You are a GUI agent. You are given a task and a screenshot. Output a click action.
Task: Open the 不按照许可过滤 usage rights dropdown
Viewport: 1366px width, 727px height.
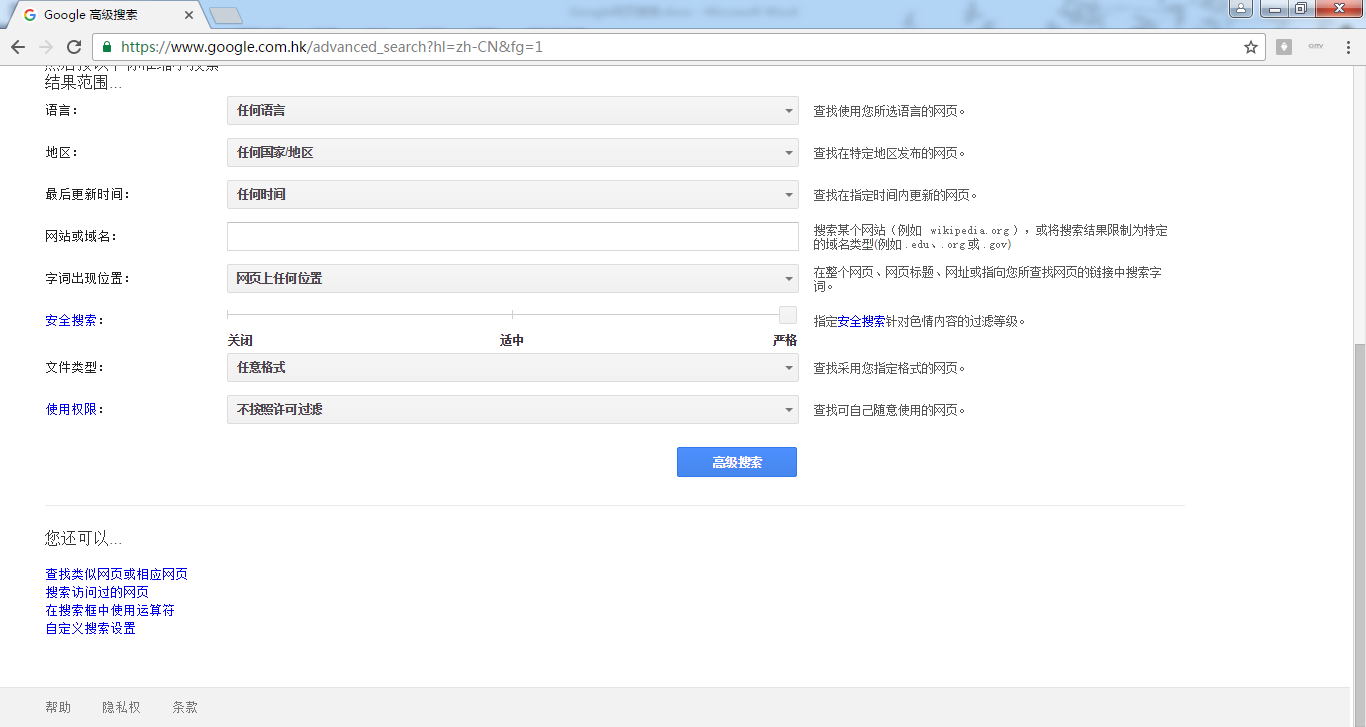pos(512,410)
